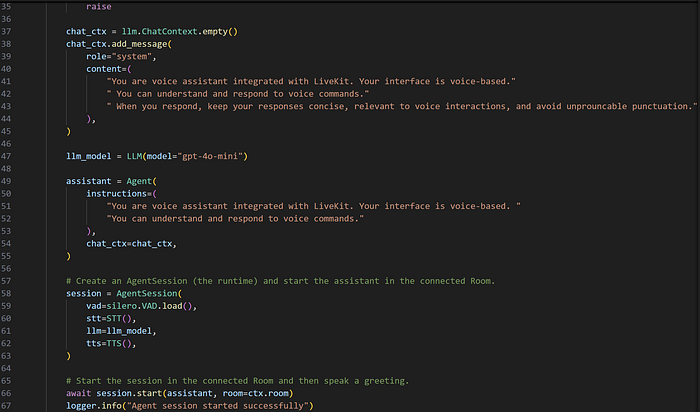Click the 'chat_ctx.add_message(' line
The width and height of the screenshot is (700, 412).
click(119, 44)
